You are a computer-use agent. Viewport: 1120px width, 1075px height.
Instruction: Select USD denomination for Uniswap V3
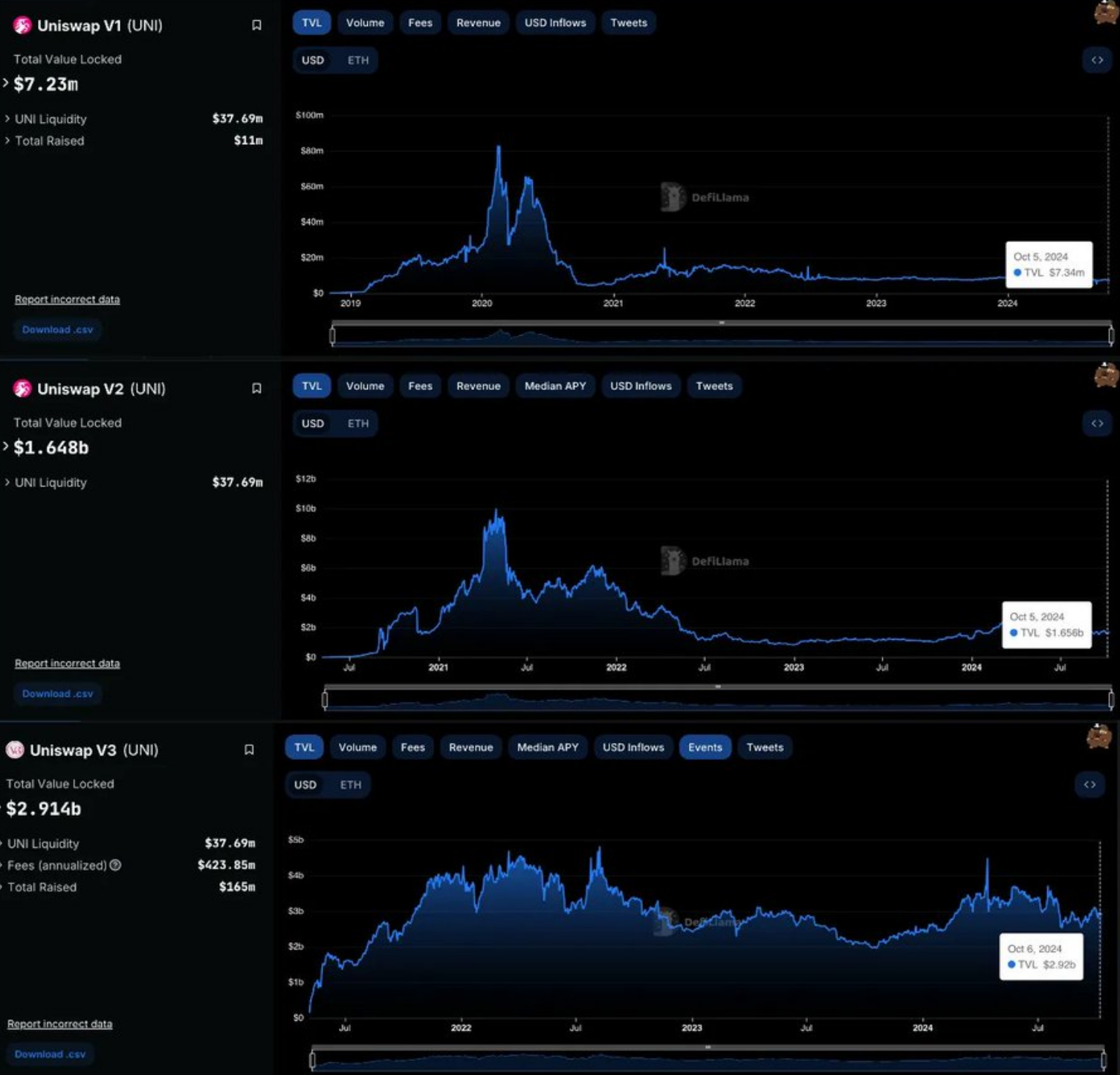pos(305,785)
